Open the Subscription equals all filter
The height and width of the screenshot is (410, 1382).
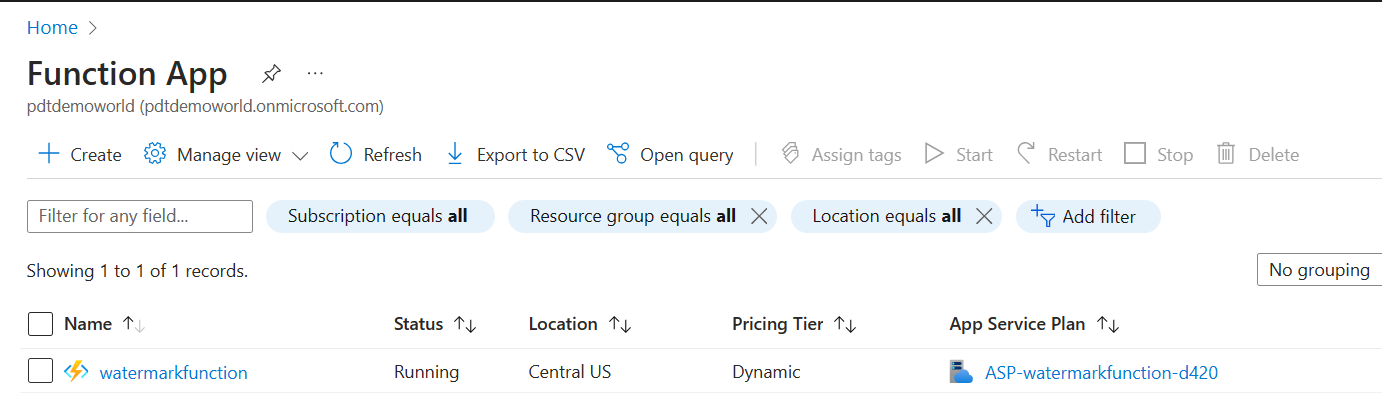pyautogui.click(x=380, y=216)
